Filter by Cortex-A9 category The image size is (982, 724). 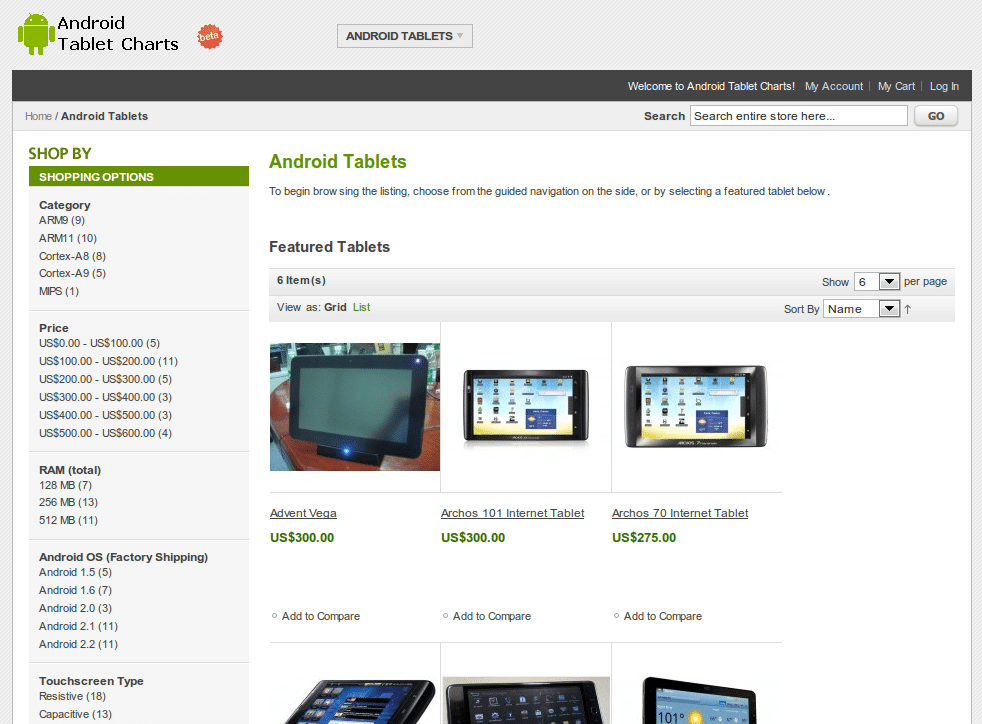coord(72,274)
